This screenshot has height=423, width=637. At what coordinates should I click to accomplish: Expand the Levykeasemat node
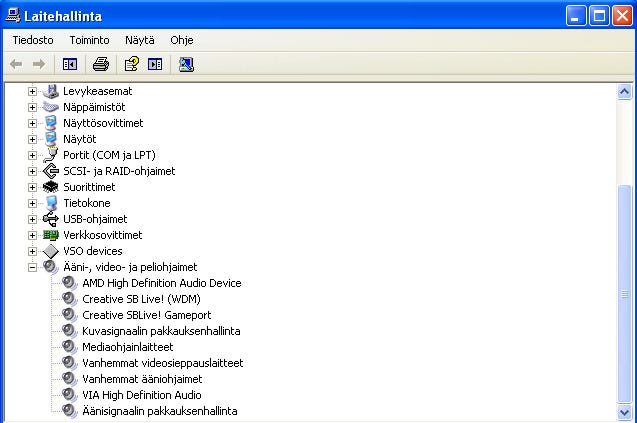32,91
